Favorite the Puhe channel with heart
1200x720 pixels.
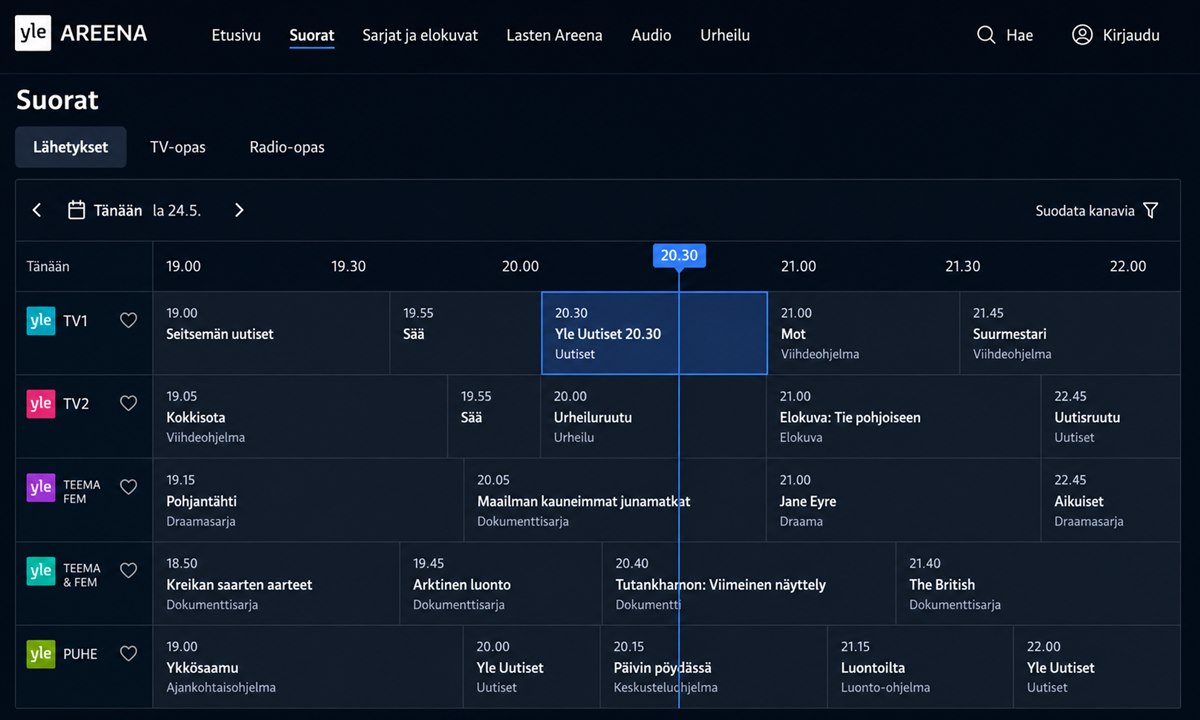coord(128,653)
